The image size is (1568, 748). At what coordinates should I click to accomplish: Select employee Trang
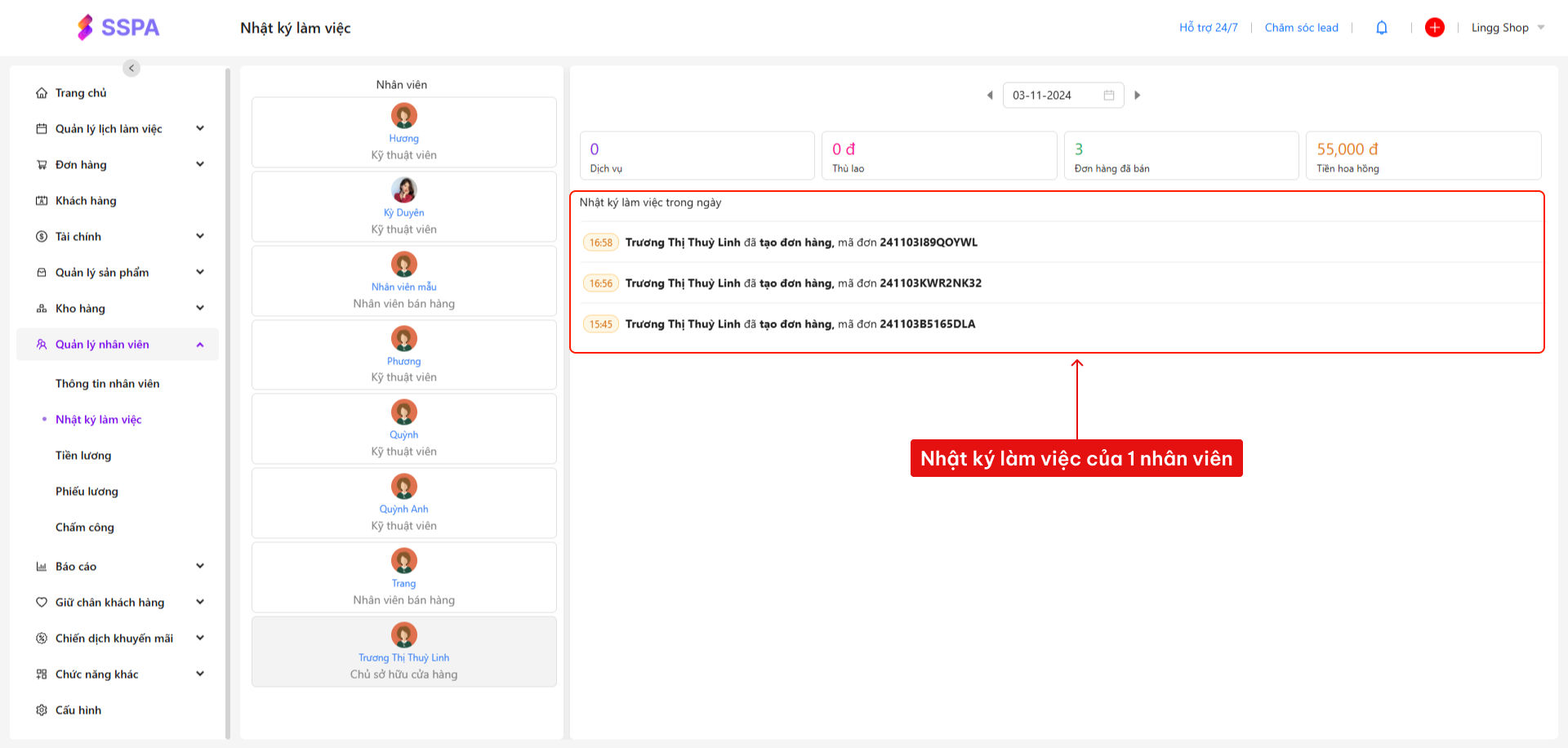click(404, 577)
